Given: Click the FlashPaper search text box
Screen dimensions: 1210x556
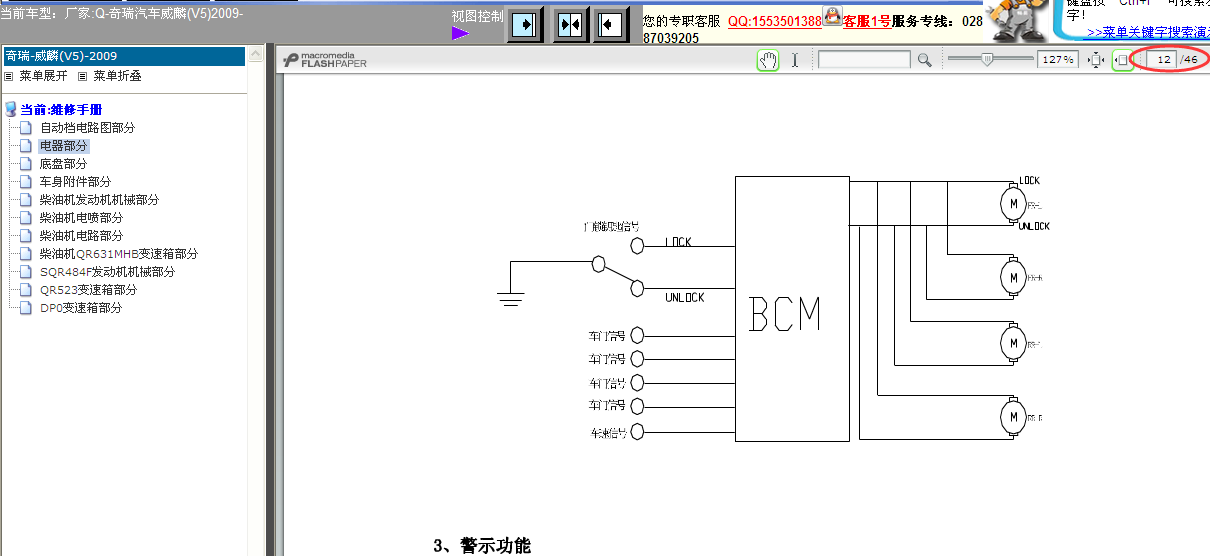Looking at the screenshot, I should pyautogui.click(x=864, y=60).
